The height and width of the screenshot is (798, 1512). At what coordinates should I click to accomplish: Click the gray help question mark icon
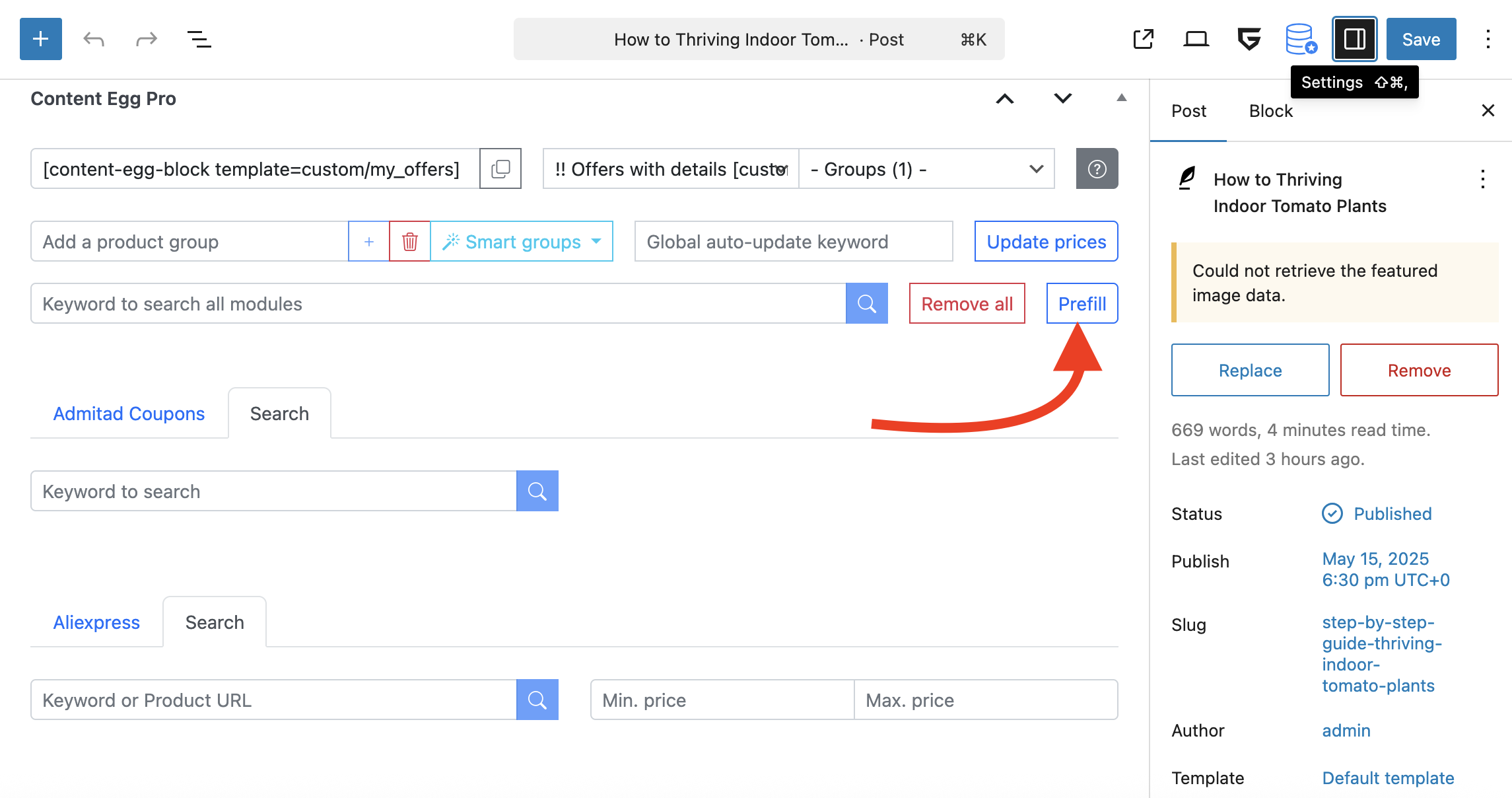coord(1097,169)
